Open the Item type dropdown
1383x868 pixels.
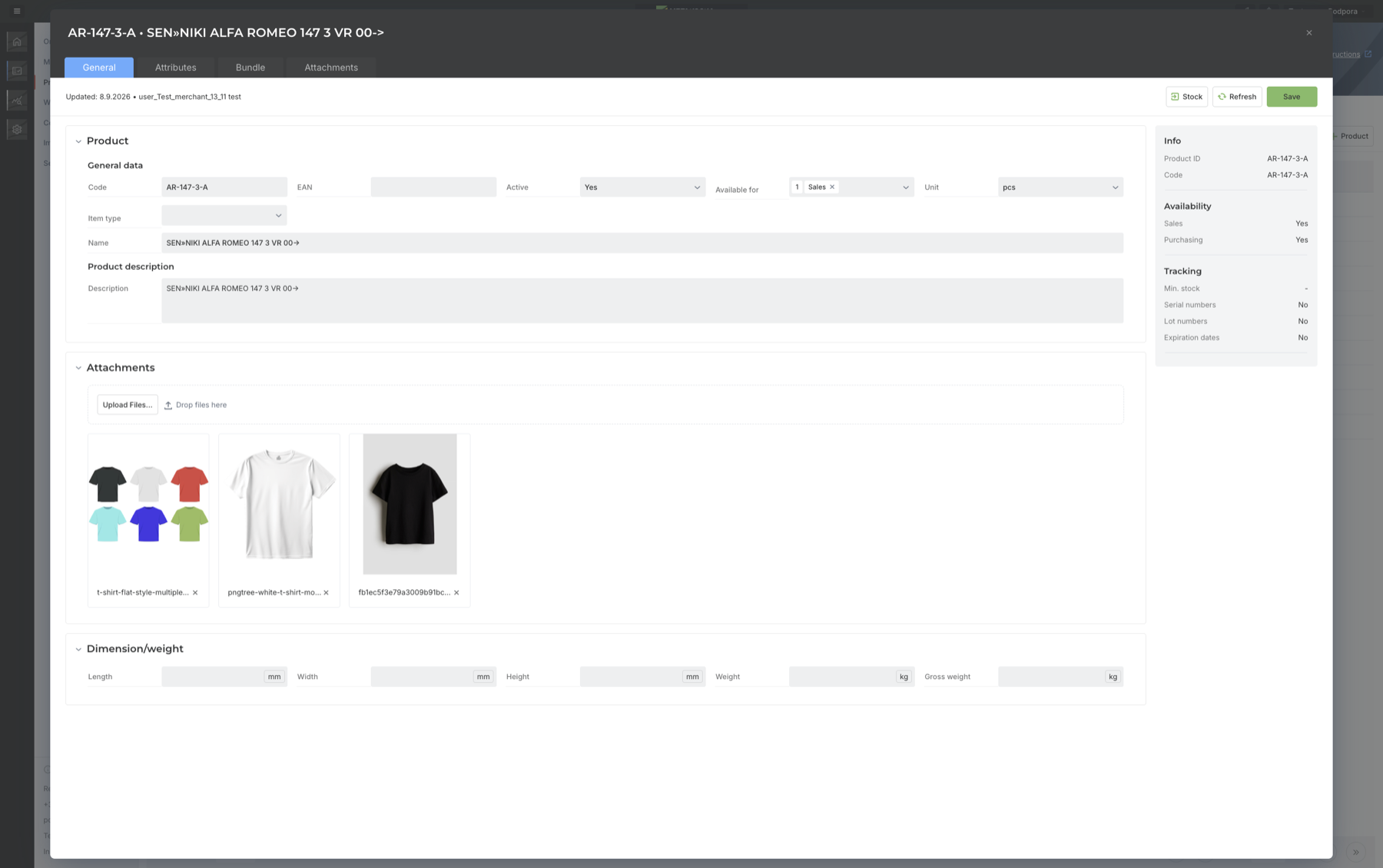click(x=224, y=216)
